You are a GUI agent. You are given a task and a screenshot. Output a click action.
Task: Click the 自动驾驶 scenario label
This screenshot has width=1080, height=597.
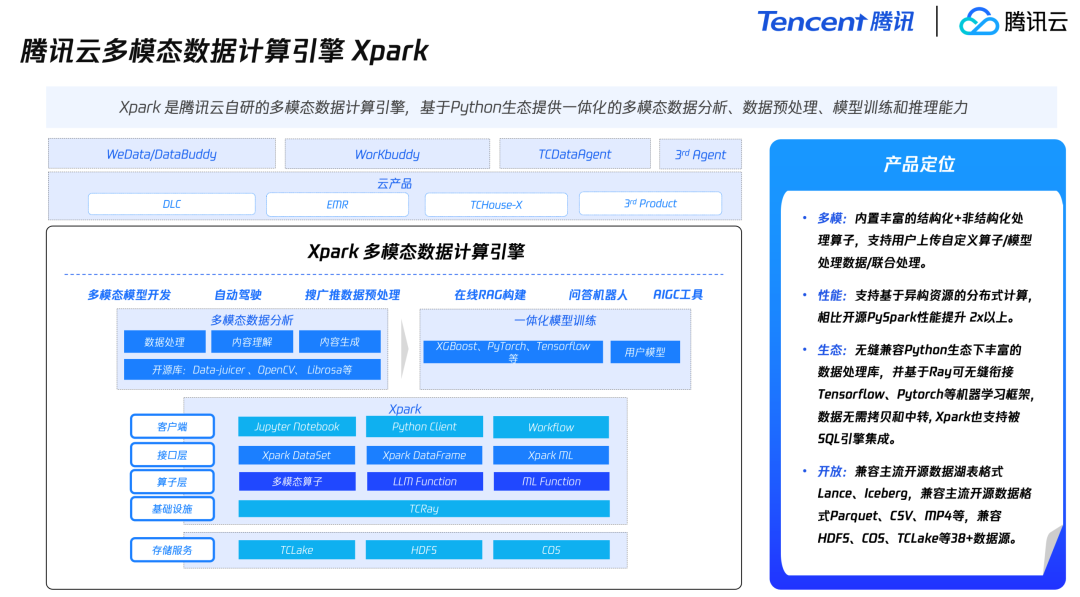pyautogui.click(x=238, y=295)
